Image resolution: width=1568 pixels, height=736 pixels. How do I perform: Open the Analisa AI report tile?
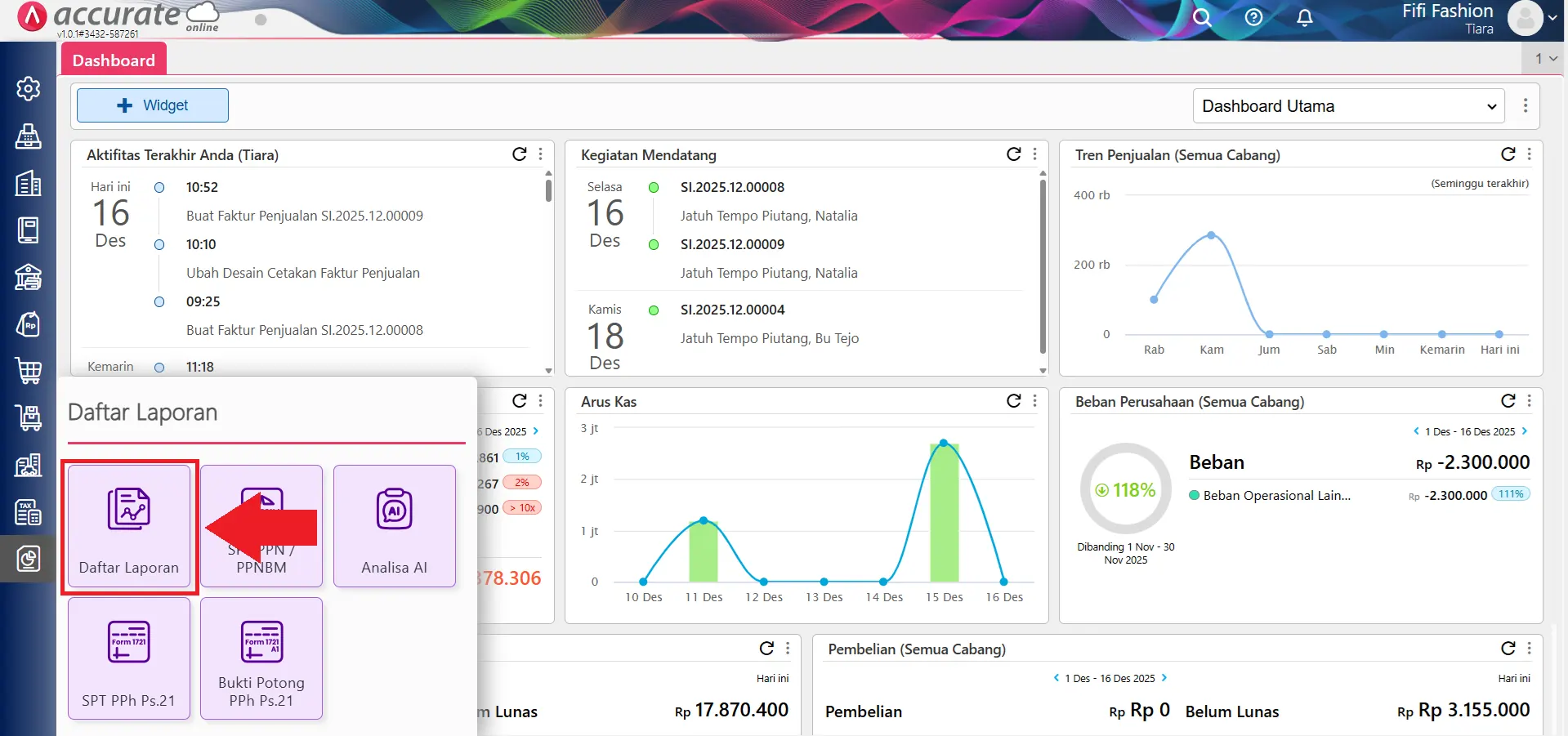tap(394, 525)
